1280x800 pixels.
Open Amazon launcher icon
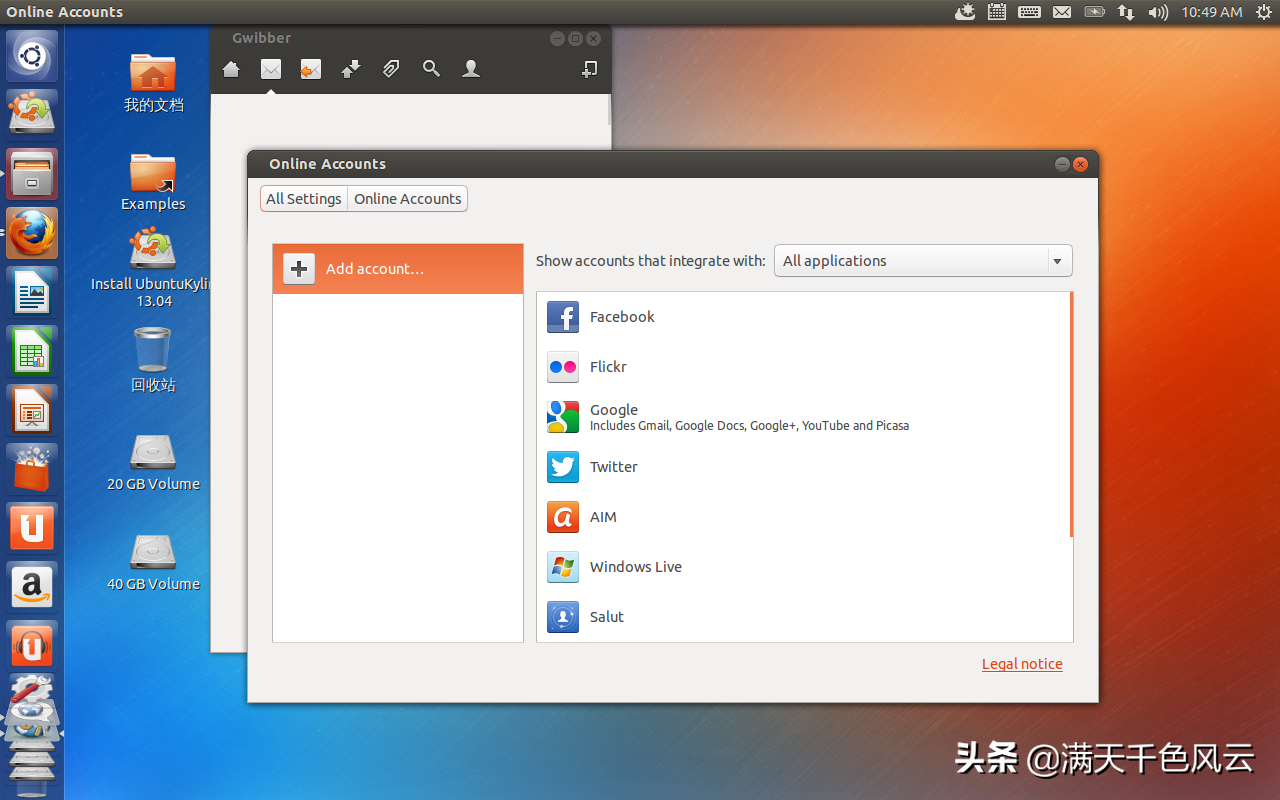coord(32,587)
